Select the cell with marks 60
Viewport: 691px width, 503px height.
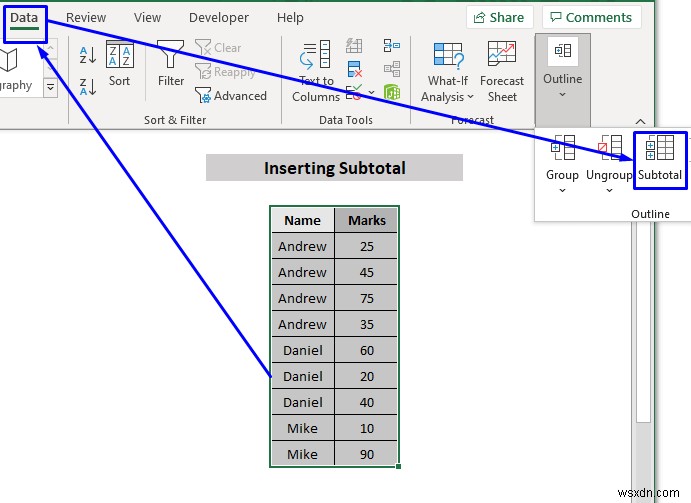point(366,350)
